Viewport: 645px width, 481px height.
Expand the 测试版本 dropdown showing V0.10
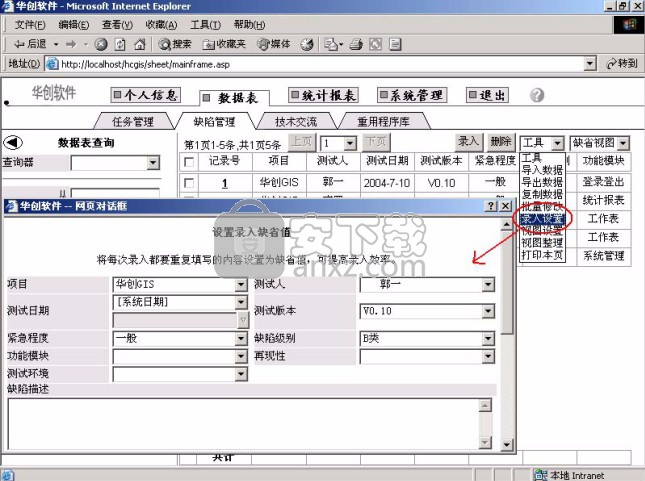point(488,311)
